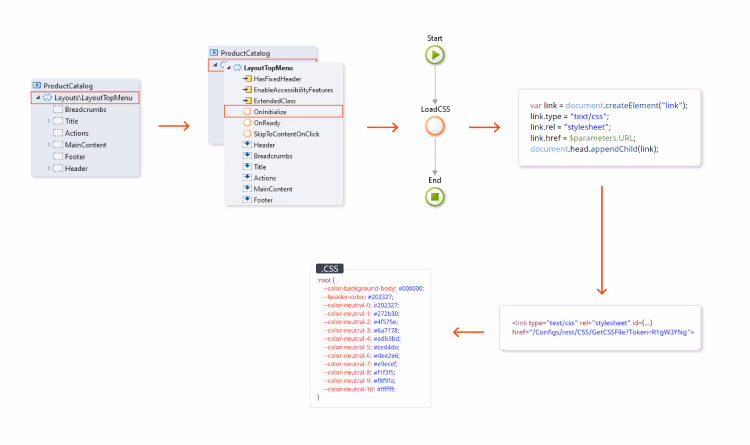This screenshot has height=445, width=750.
Task: Click the '--color-neutral-10: #ffffff;' CSS line
Action: [359, 389]
